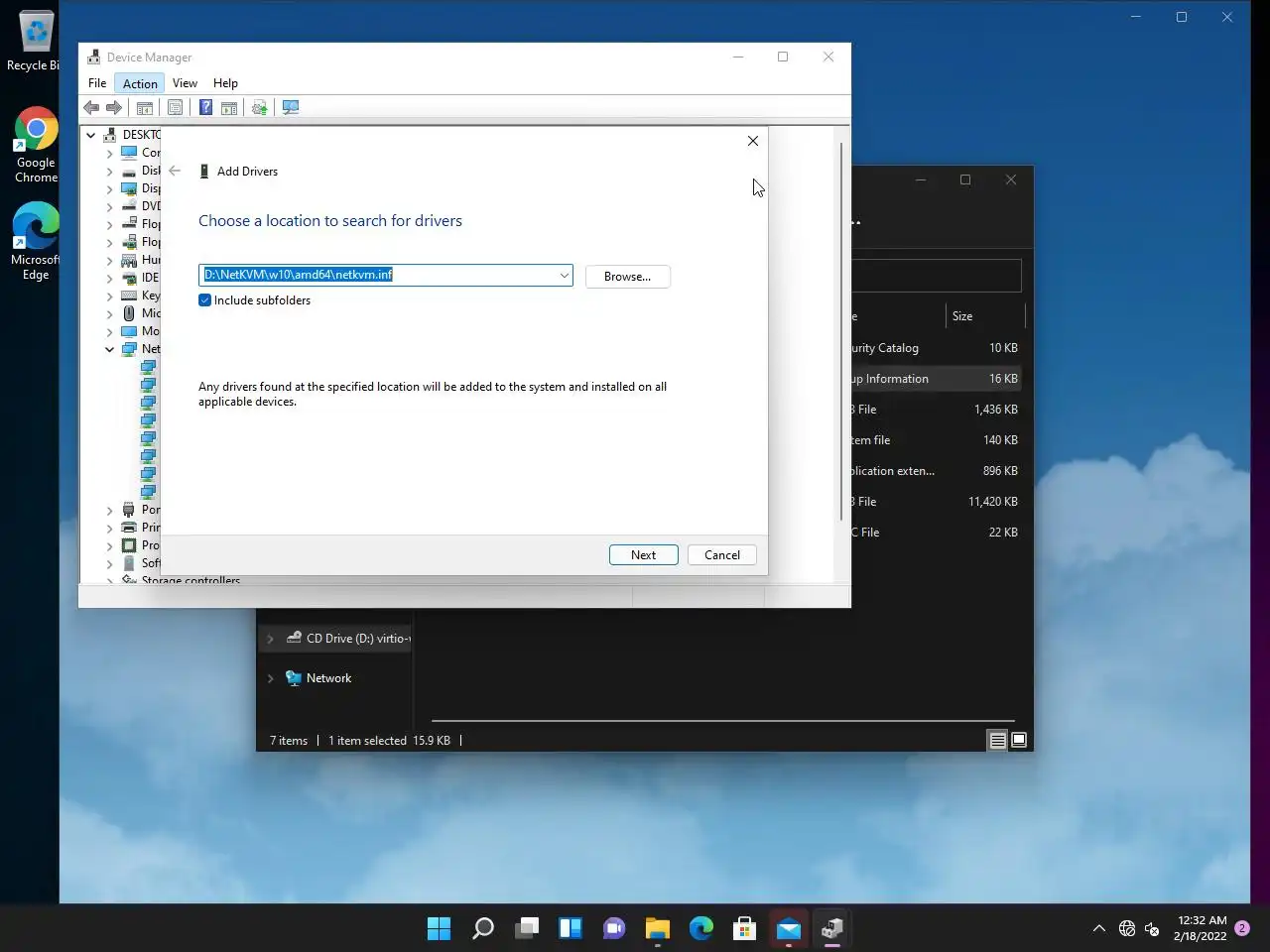The width and height of the screenshot is (1270, 952).
Task: Expand the Keyboards tree node
Action: tap(110, 296)
